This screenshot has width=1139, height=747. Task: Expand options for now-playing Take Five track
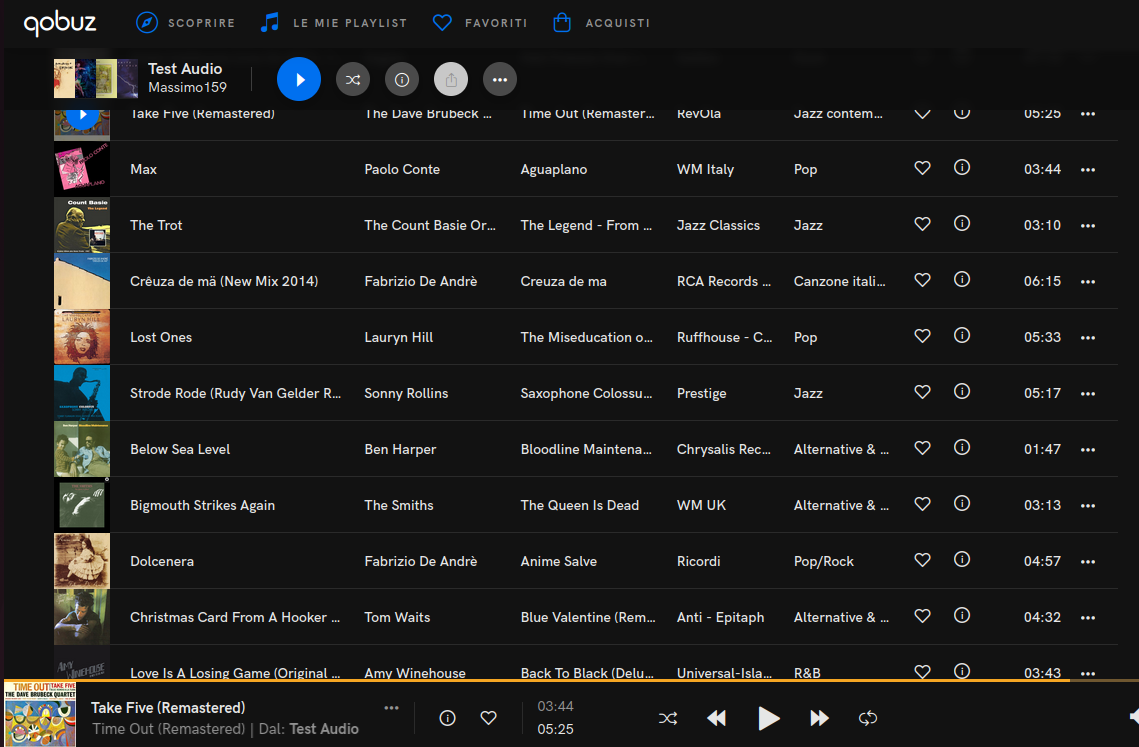click(x=391, y=708)
